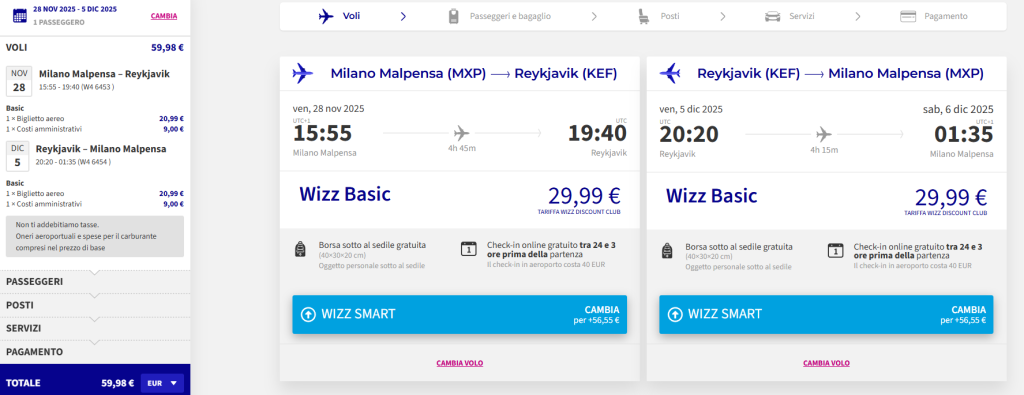Open the Pagamento step in progress bar
This screenshot has height=395, width=1024.
[x=933, y=16]
